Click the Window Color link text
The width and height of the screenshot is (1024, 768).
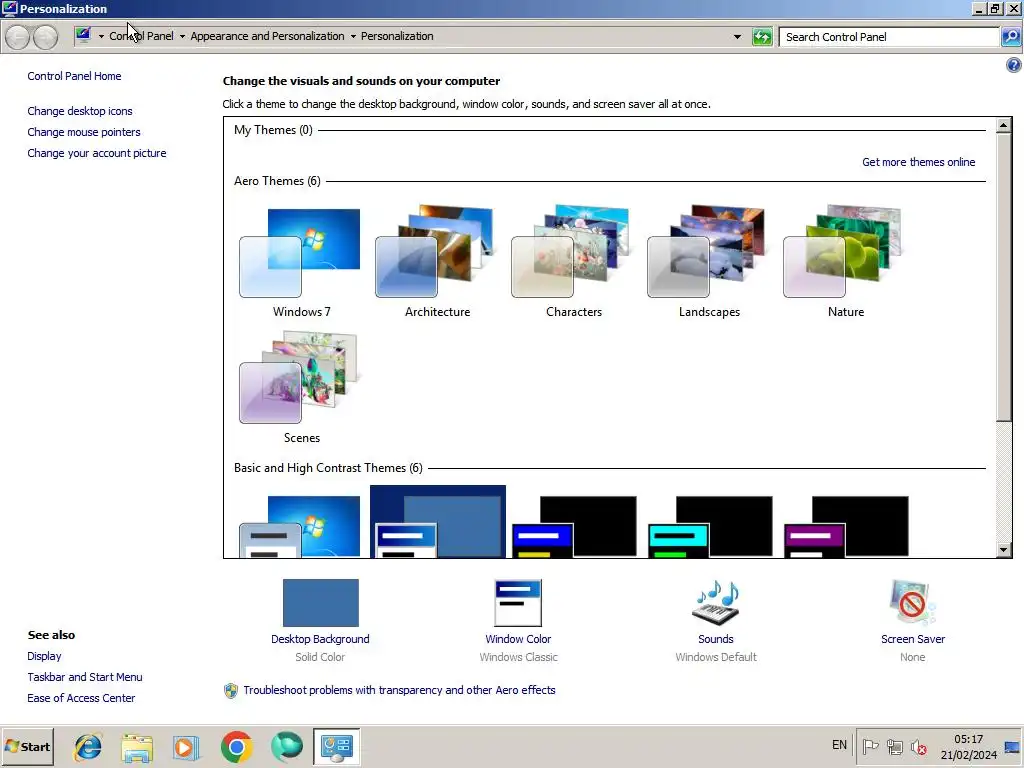coord(518,639)
